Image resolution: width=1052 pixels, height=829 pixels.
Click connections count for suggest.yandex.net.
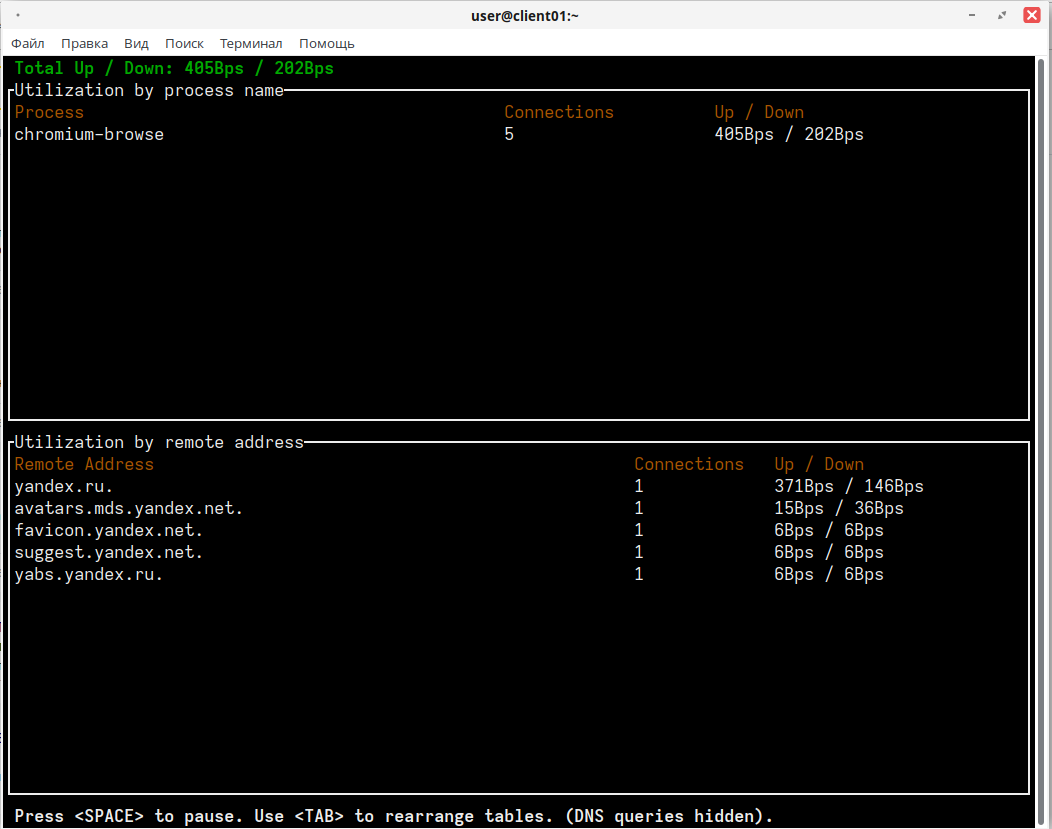[x=639, y=553]
